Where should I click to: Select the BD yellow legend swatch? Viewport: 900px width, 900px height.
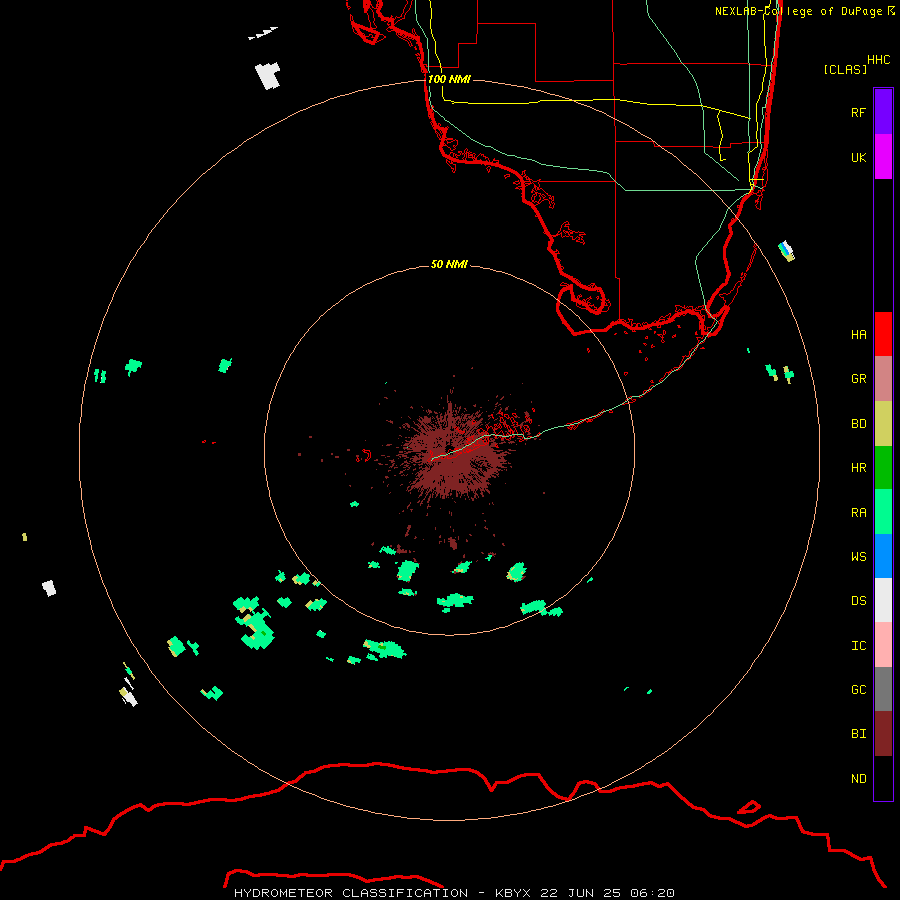pos(883,423)
